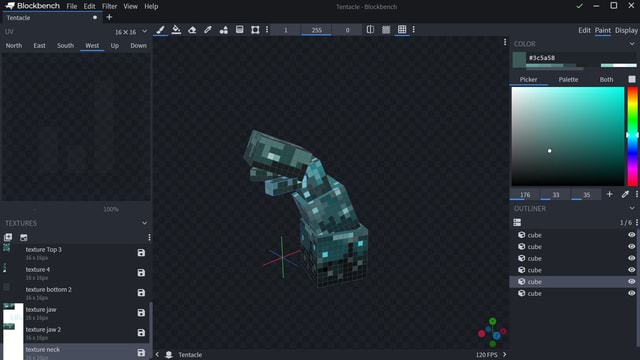640x360 pixels.
Task: Open the Filter menu
Action: (109, 6)
